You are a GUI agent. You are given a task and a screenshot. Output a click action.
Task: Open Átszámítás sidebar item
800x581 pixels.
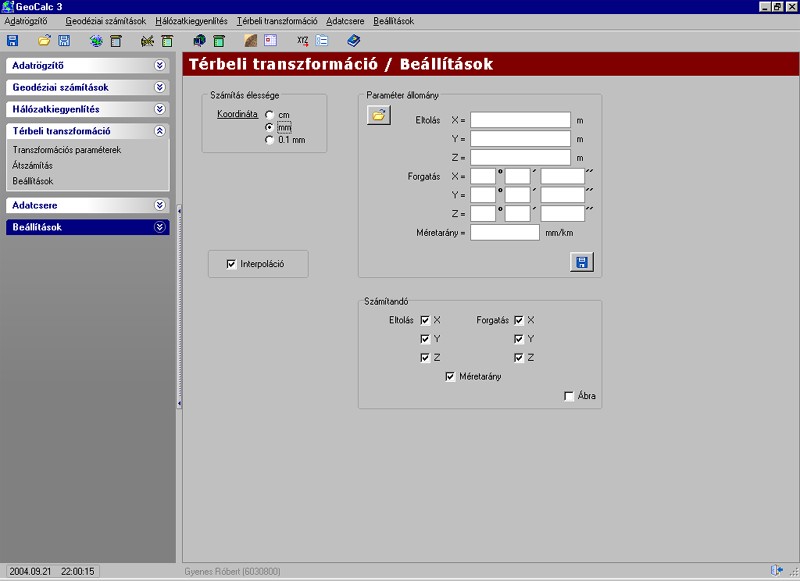coord(33,165)
